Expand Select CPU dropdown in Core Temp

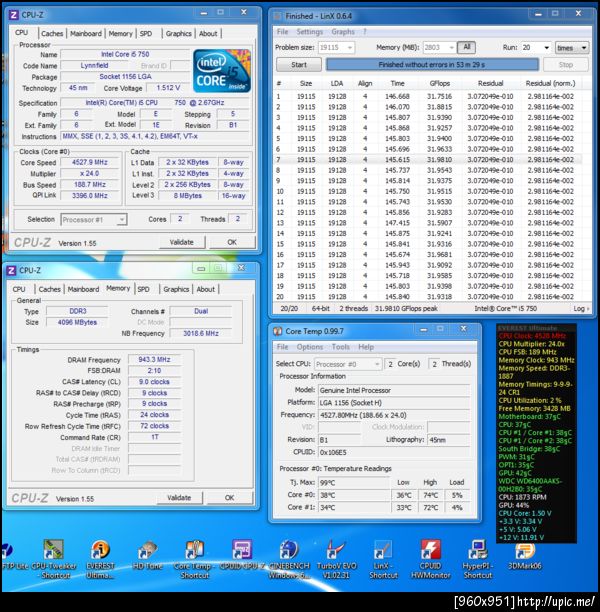[377, 364]
